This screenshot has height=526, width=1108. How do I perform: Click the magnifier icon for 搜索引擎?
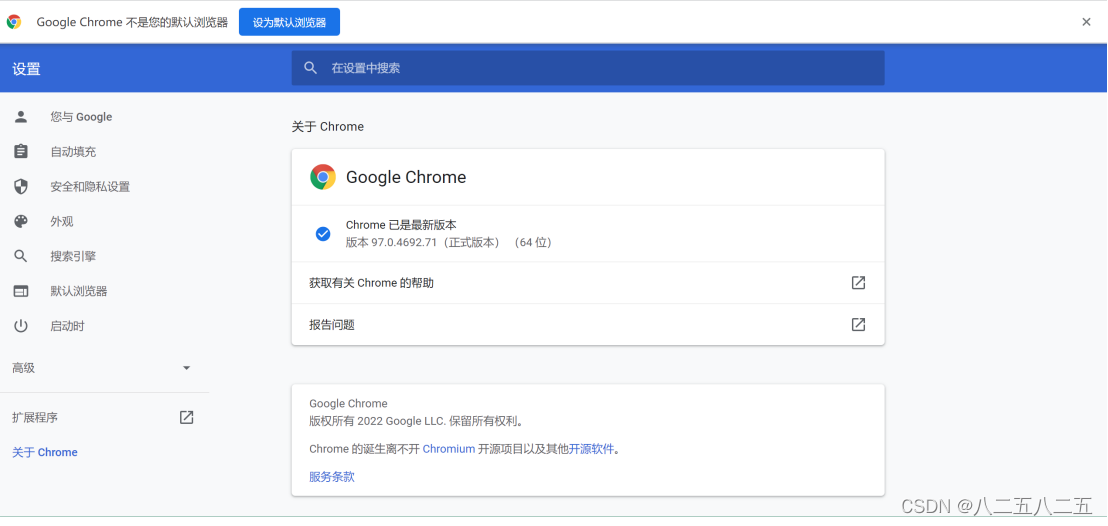(x=20, y=256)
